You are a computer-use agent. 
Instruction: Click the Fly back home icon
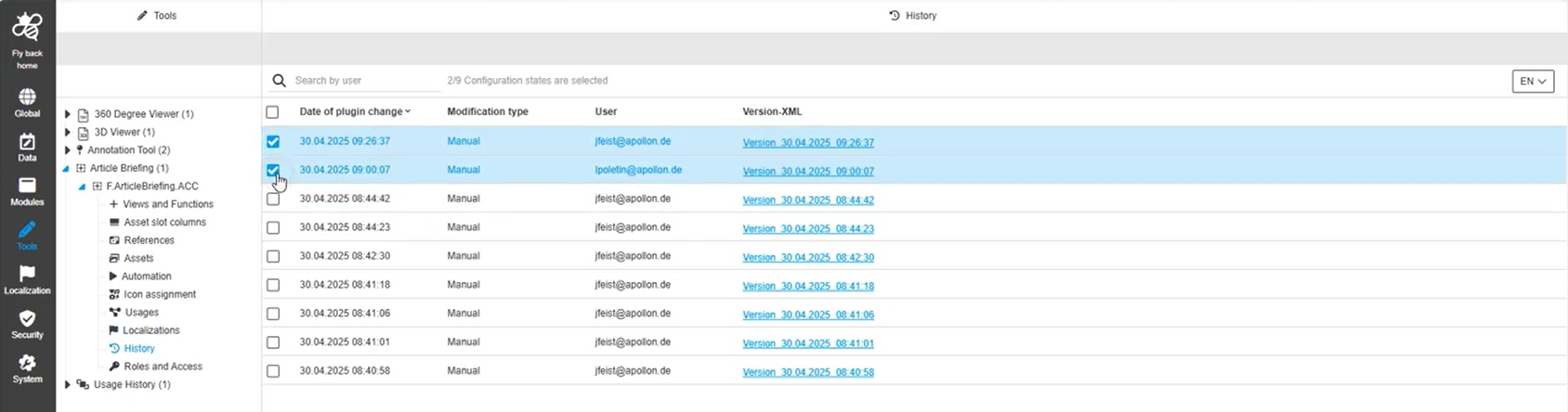click(x=27, y=27)
